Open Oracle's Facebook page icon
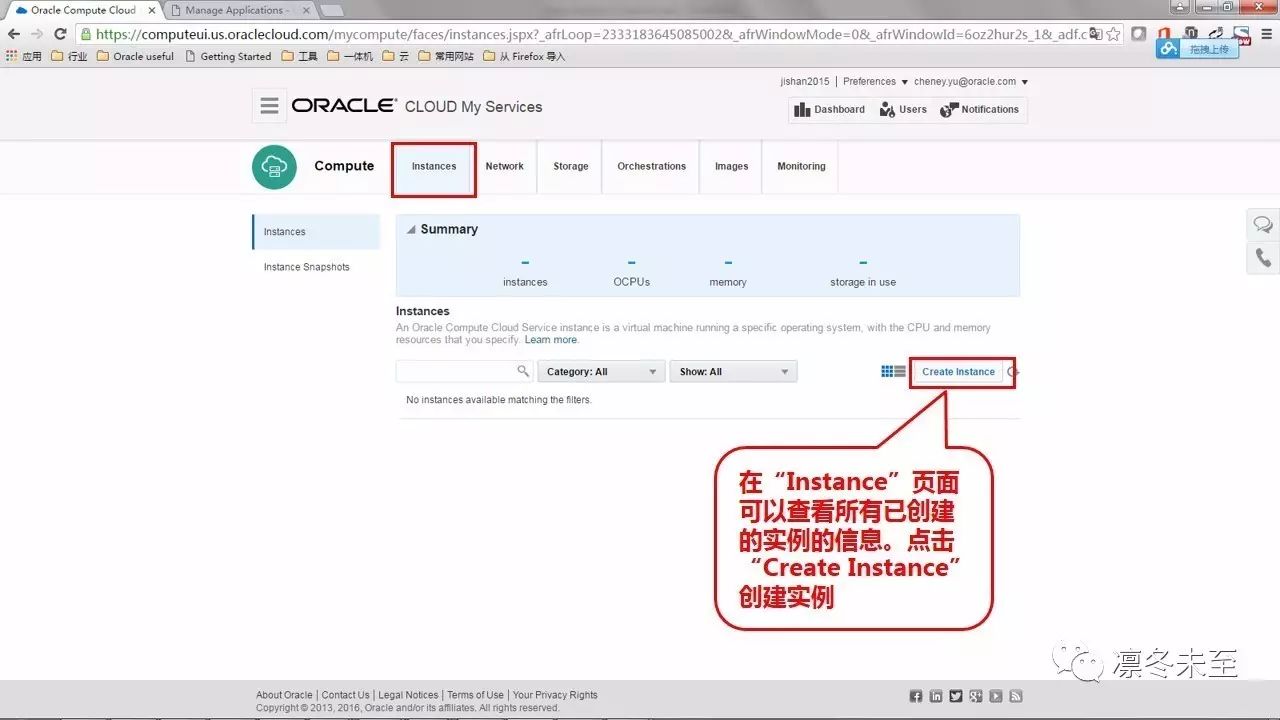 tap(916, 696)
